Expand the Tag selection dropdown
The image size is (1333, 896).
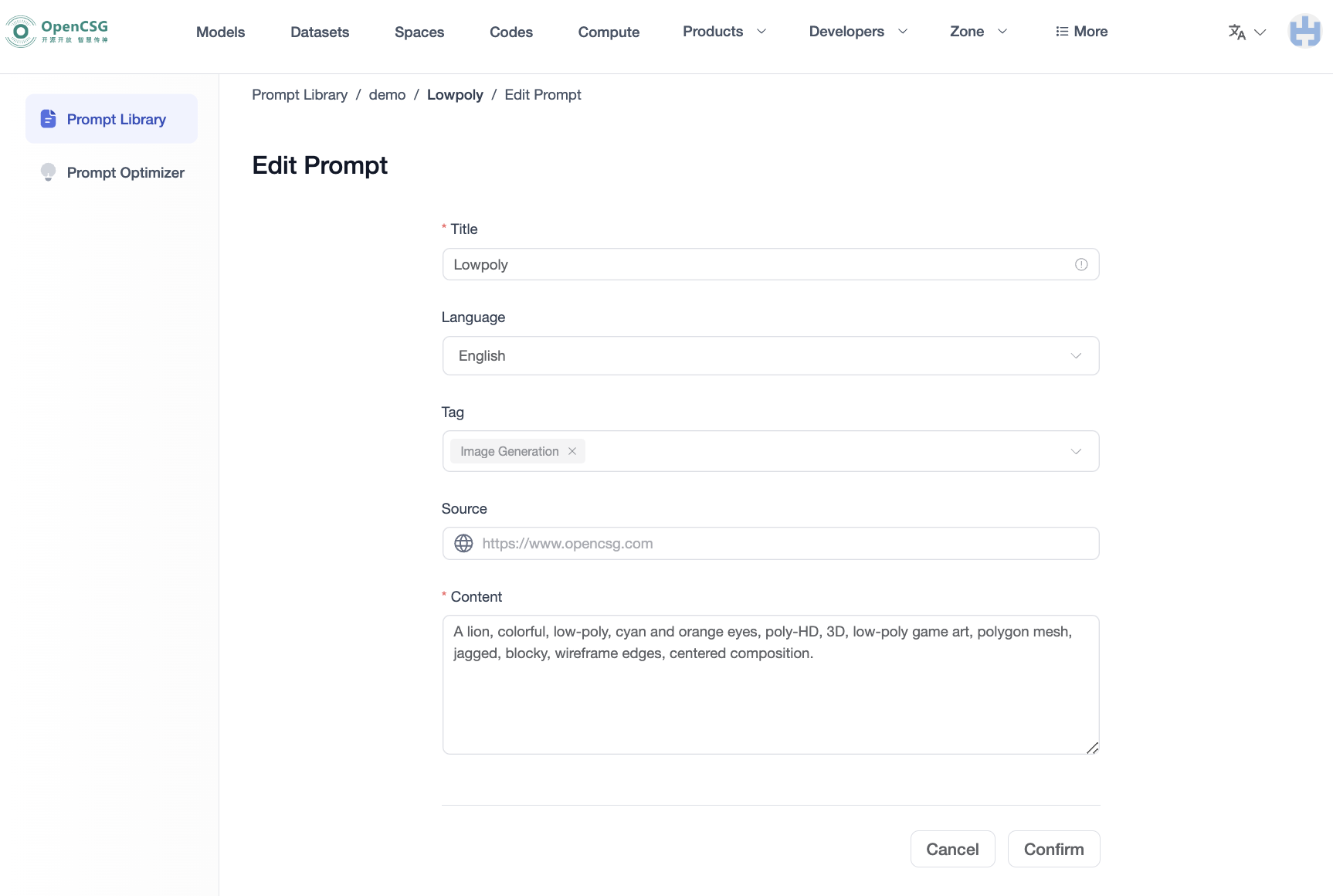(1075, 451)
